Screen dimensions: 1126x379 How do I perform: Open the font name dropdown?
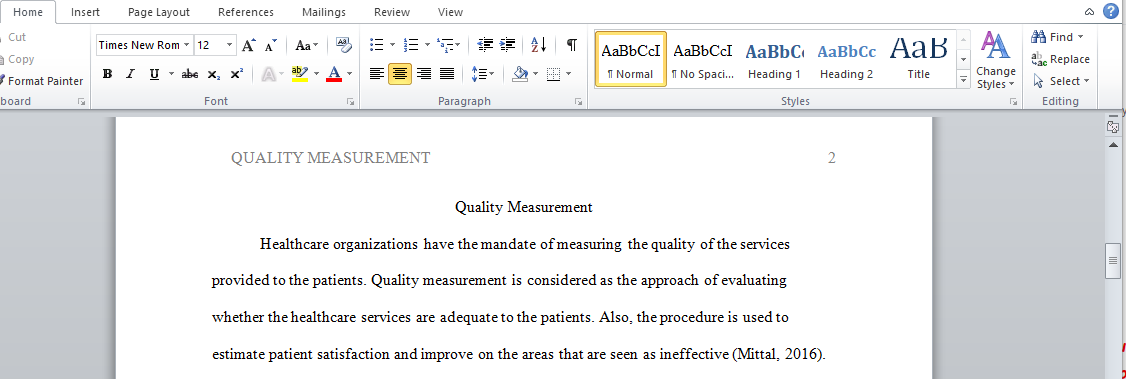point(187,45)
